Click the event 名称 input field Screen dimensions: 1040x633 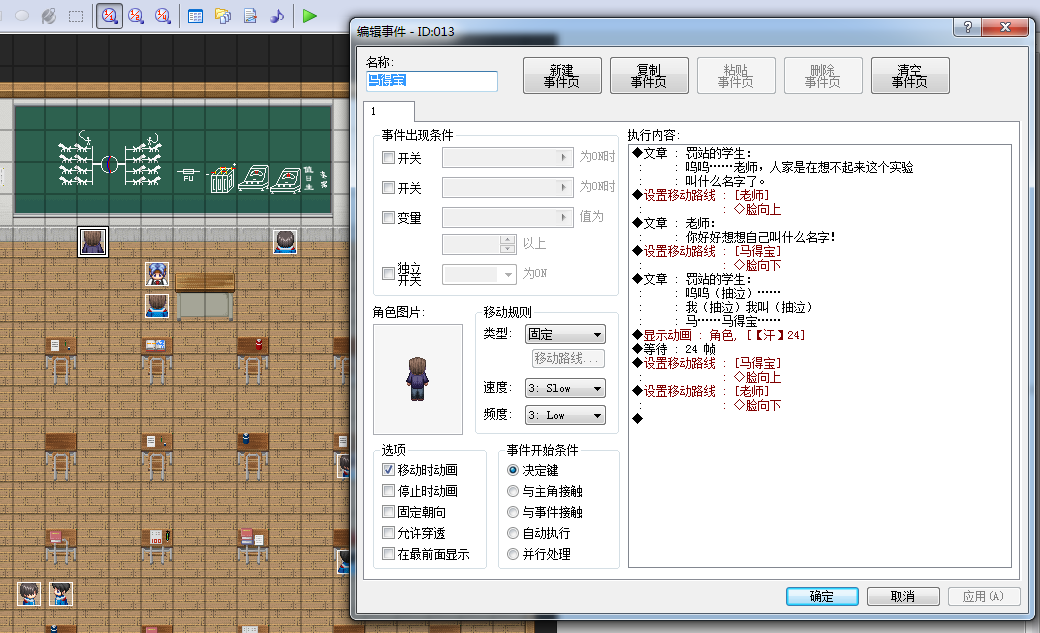(432, 81)
